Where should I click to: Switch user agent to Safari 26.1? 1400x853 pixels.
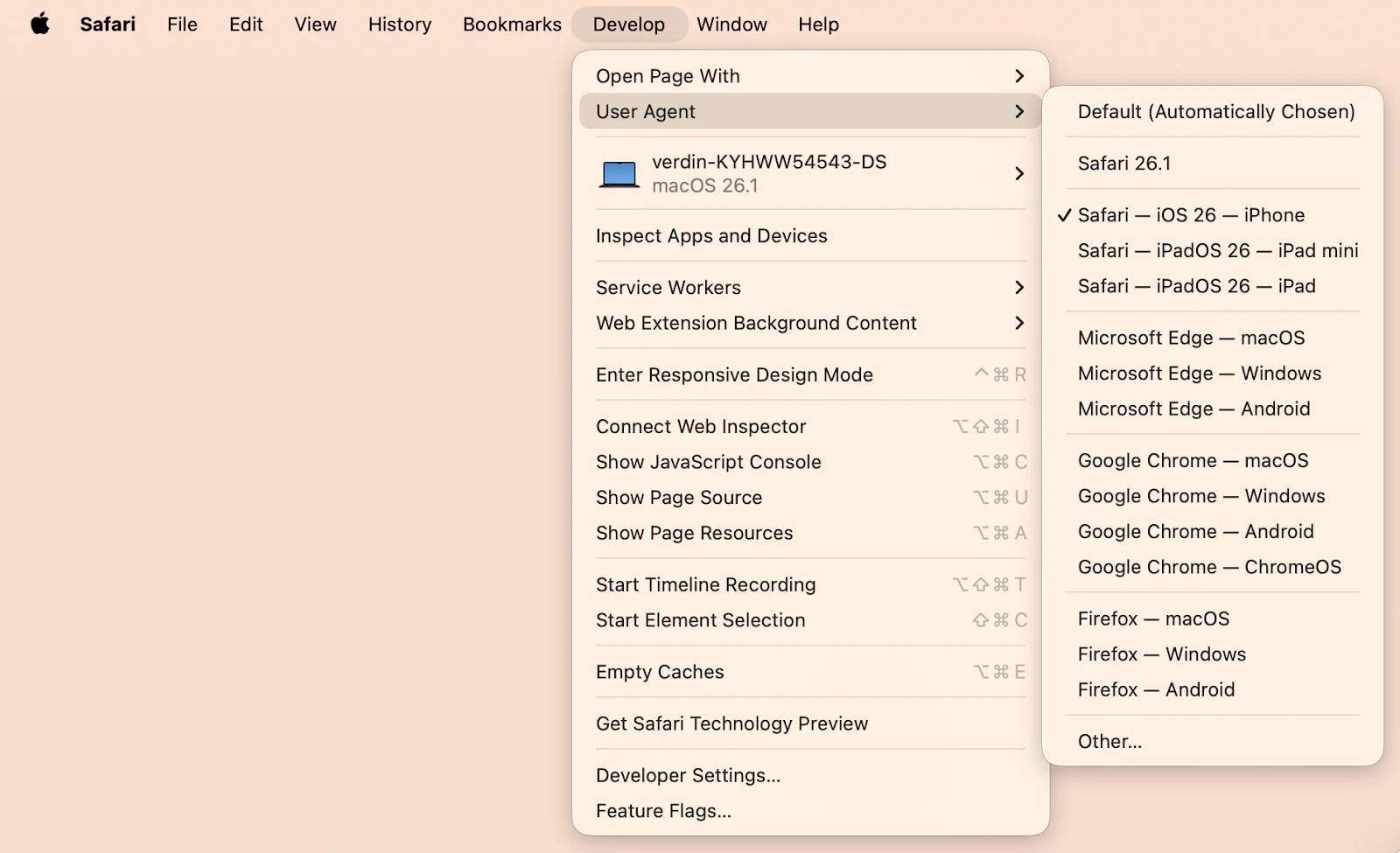click(x=1123, y=164)
